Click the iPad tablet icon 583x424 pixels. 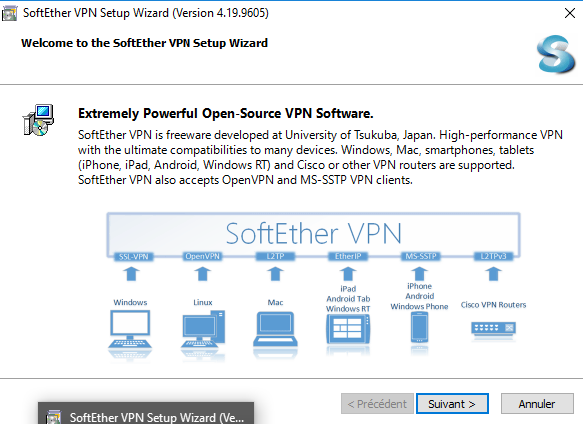348,329
